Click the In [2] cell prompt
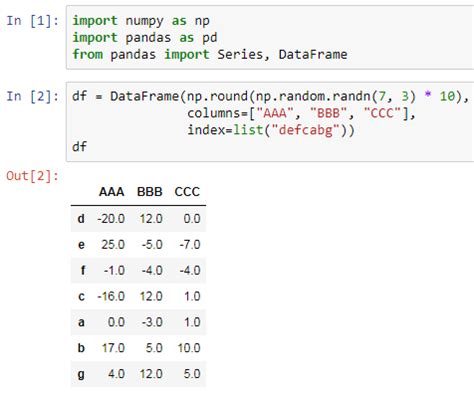The width and height of the screenshot is (474, 394). click(x=32, y=96)
